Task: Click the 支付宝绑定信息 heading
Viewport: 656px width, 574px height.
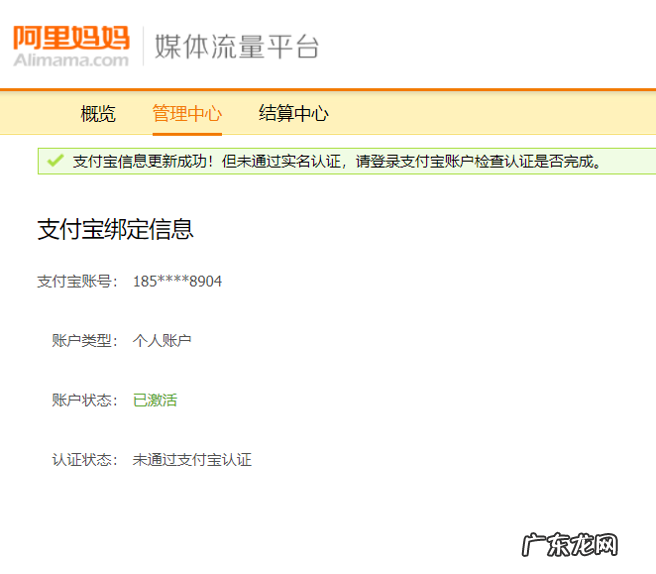Action: 115,229
